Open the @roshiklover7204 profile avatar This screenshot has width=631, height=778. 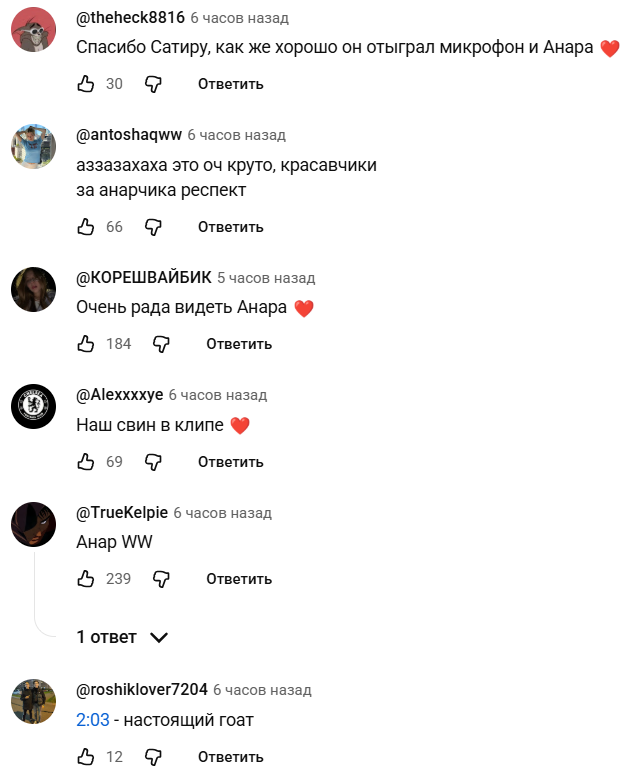pyautogui.click(x=34, y=702)
